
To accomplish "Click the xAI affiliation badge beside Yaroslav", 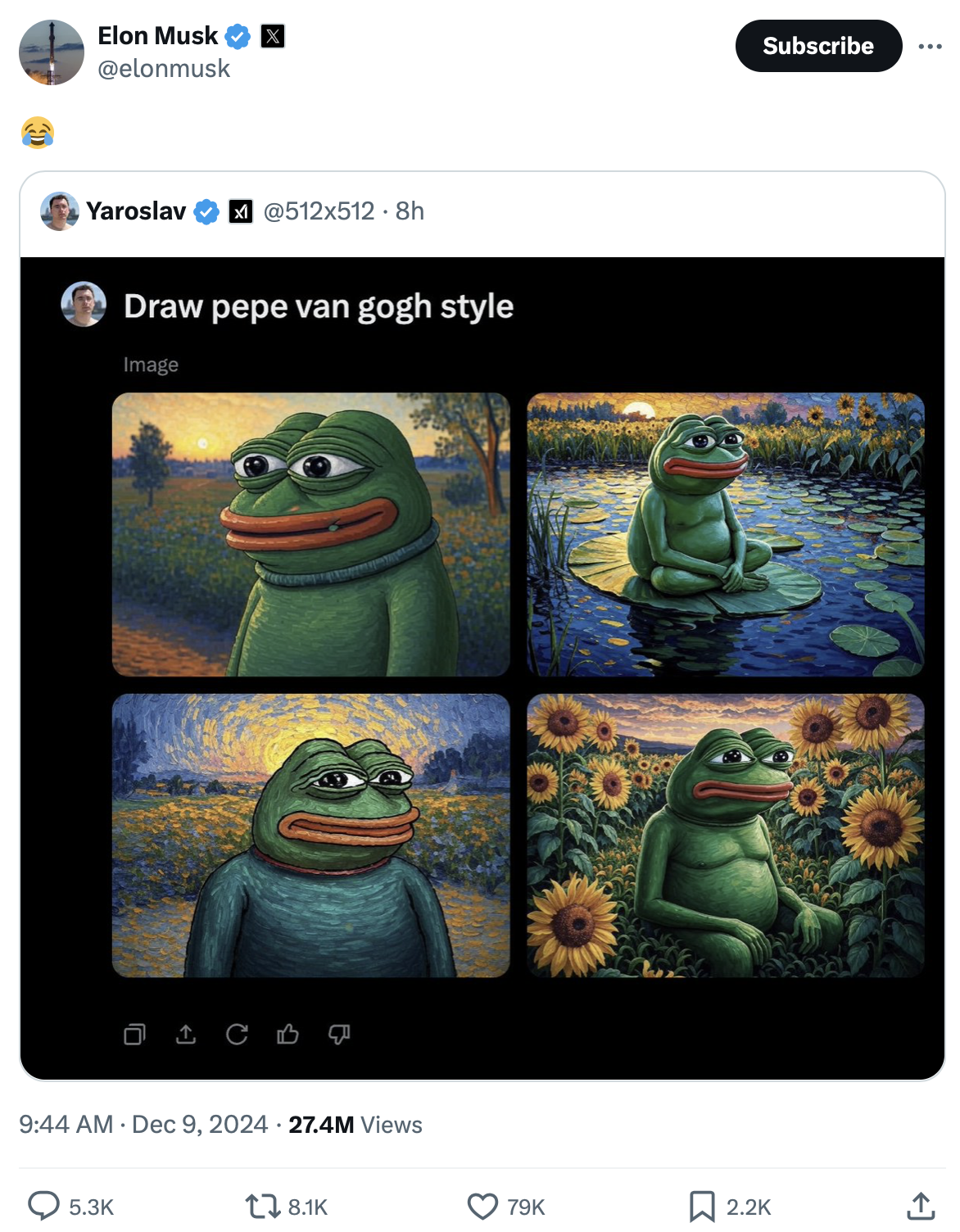I will (240, 211).
